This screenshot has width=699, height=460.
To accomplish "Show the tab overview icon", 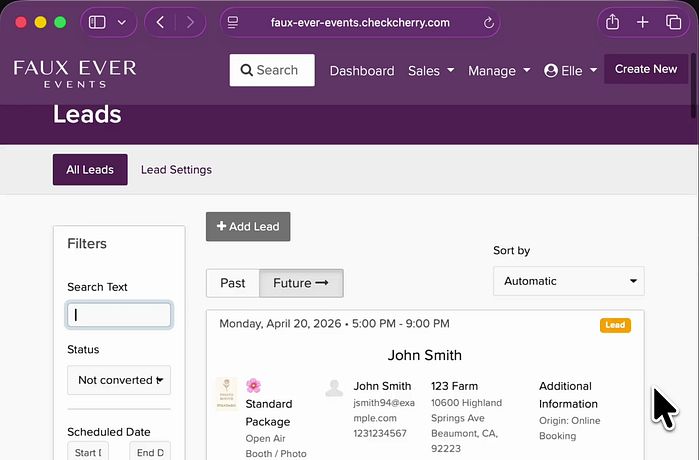I will (x=673, y=22).
